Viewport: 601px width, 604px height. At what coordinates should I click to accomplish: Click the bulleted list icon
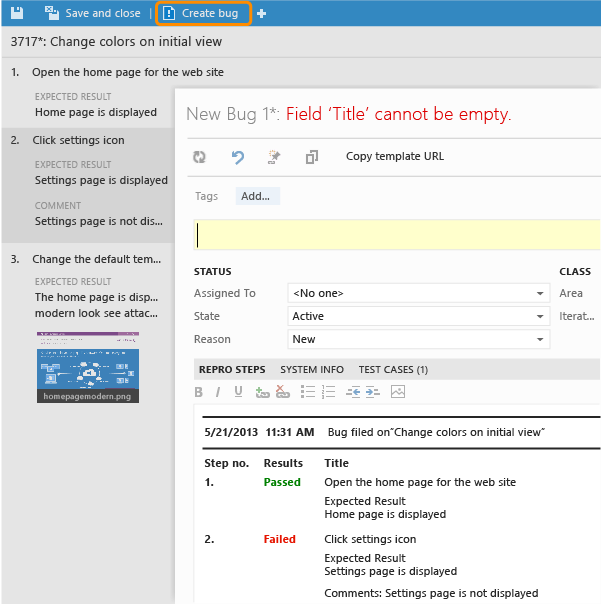[x=309, y=392]
